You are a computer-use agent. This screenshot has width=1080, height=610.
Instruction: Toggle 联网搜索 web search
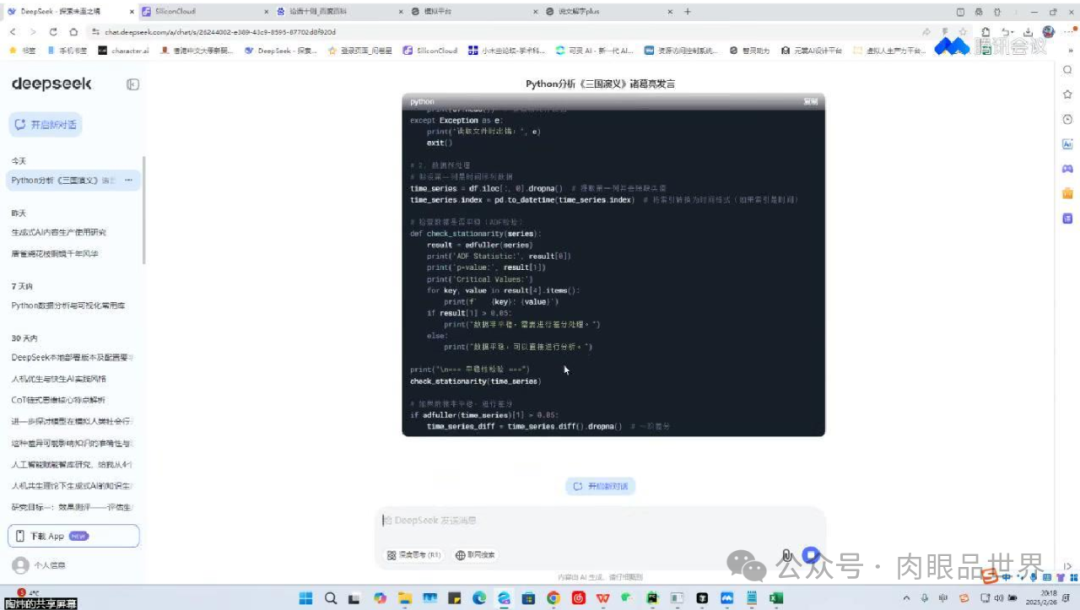(475, 555)
